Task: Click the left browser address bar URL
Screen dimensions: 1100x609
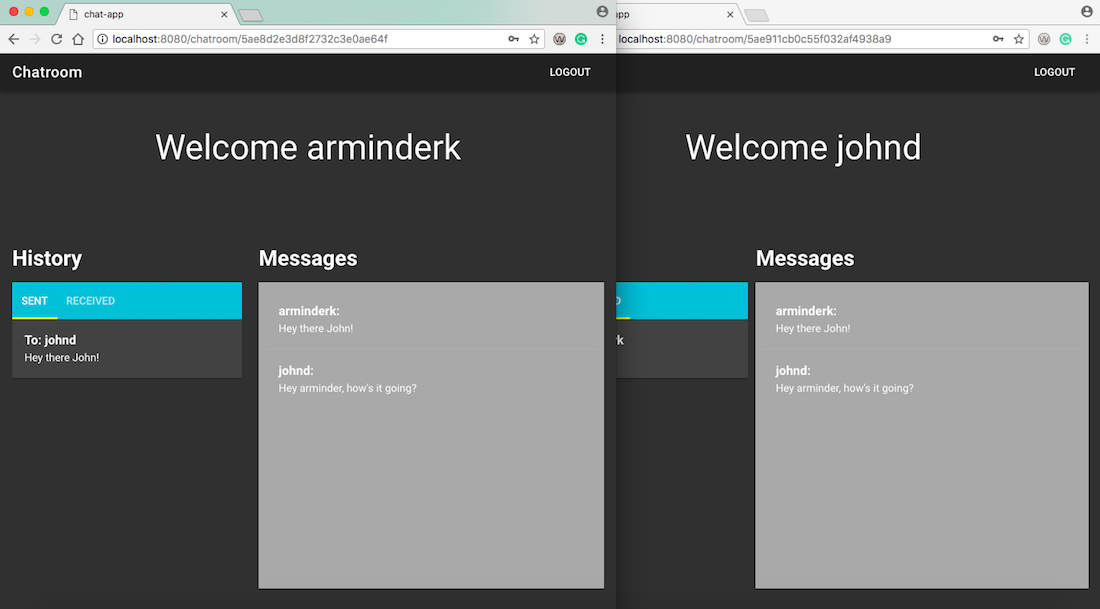Action: 250,39
